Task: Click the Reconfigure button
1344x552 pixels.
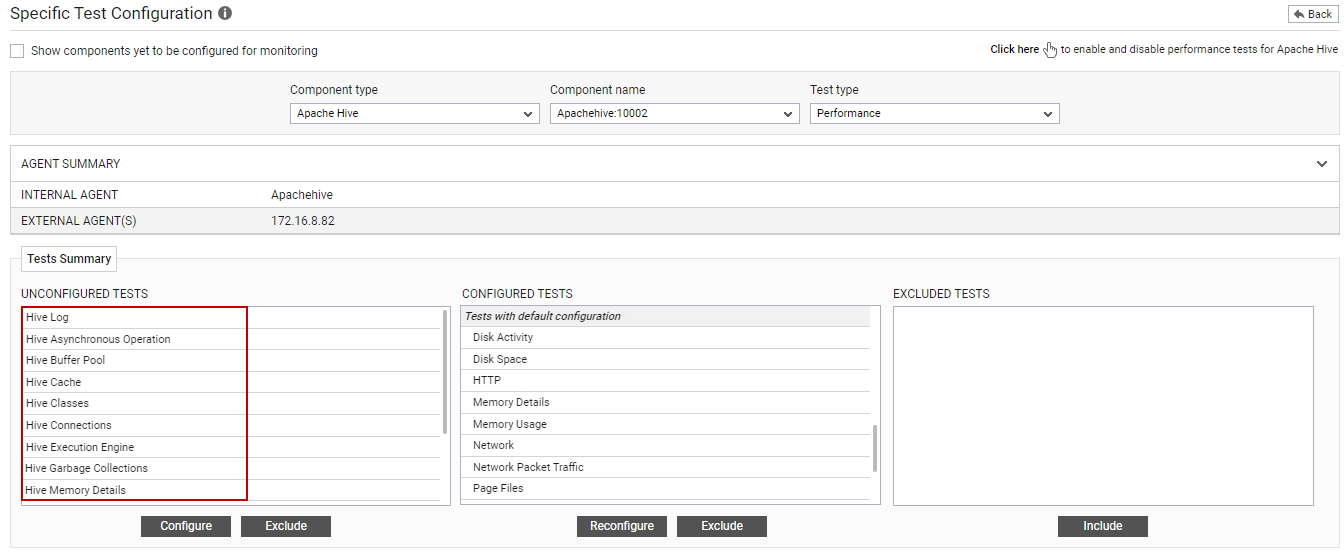Action: [x=622, y=526]
